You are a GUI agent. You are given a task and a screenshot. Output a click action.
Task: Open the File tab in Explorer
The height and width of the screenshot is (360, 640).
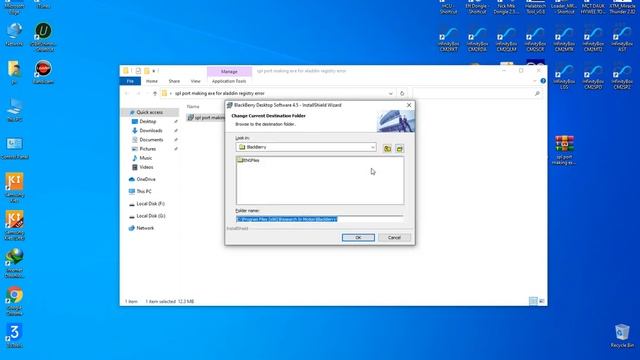click(130, 81)
